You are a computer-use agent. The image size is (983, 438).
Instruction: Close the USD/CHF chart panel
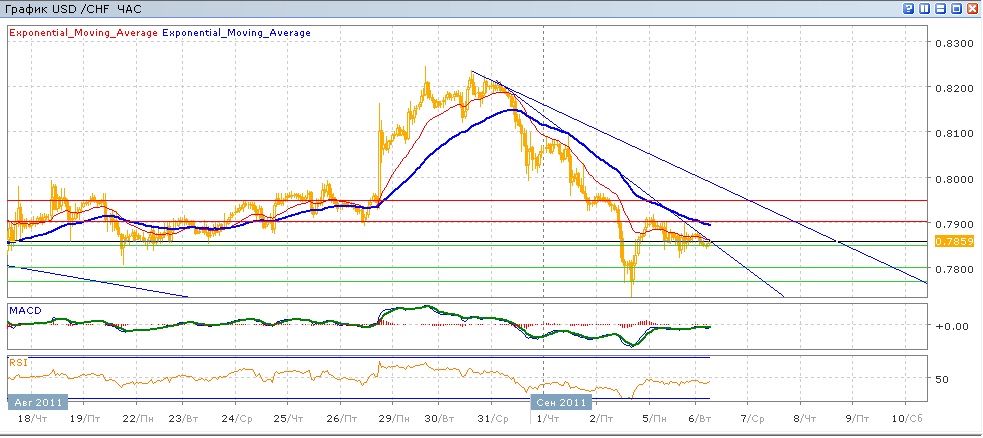973,8
